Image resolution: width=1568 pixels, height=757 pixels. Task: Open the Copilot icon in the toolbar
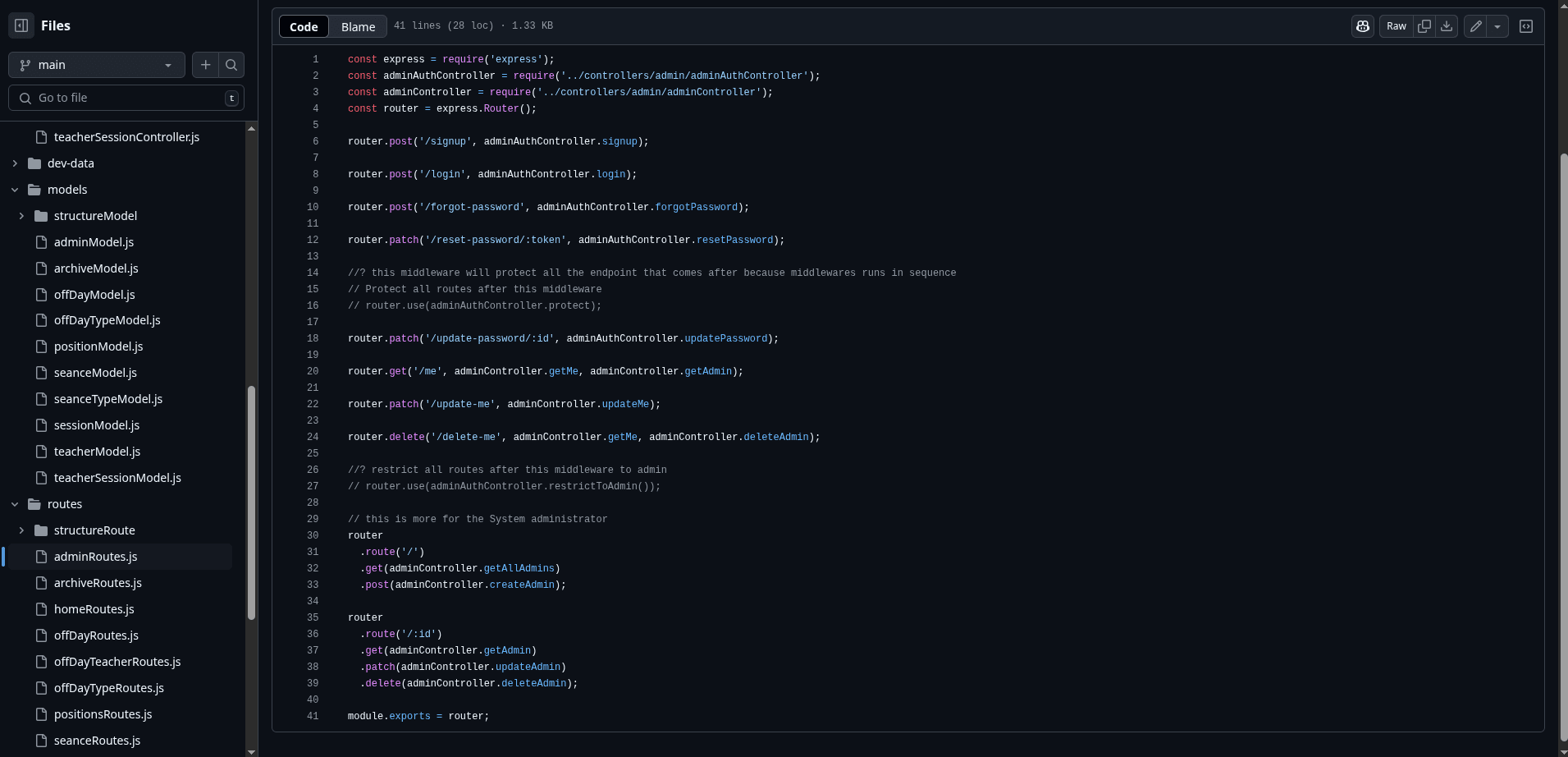(x=1363, y=26)
